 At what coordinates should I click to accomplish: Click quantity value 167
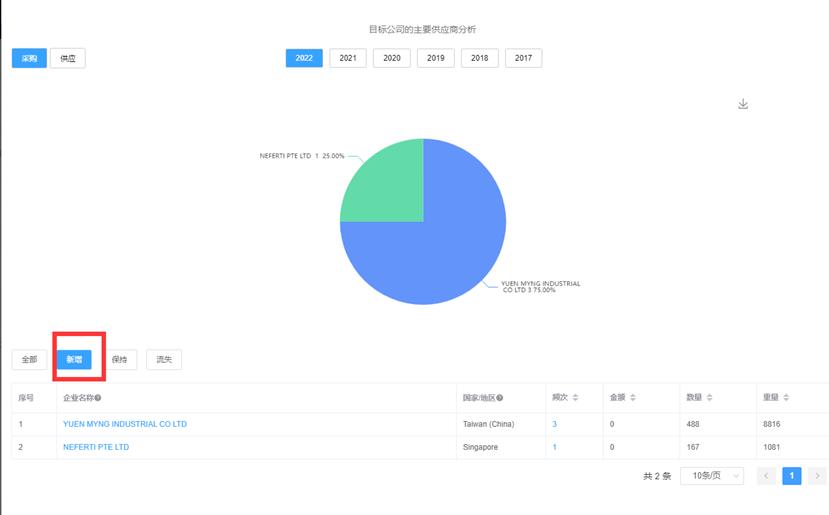click(693, 447)
